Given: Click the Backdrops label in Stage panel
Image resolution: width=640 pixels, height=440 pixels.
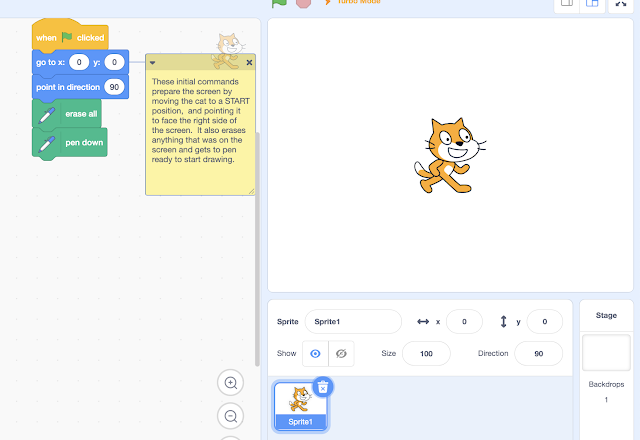Looking at the screenshot, I should pos(606,384).
